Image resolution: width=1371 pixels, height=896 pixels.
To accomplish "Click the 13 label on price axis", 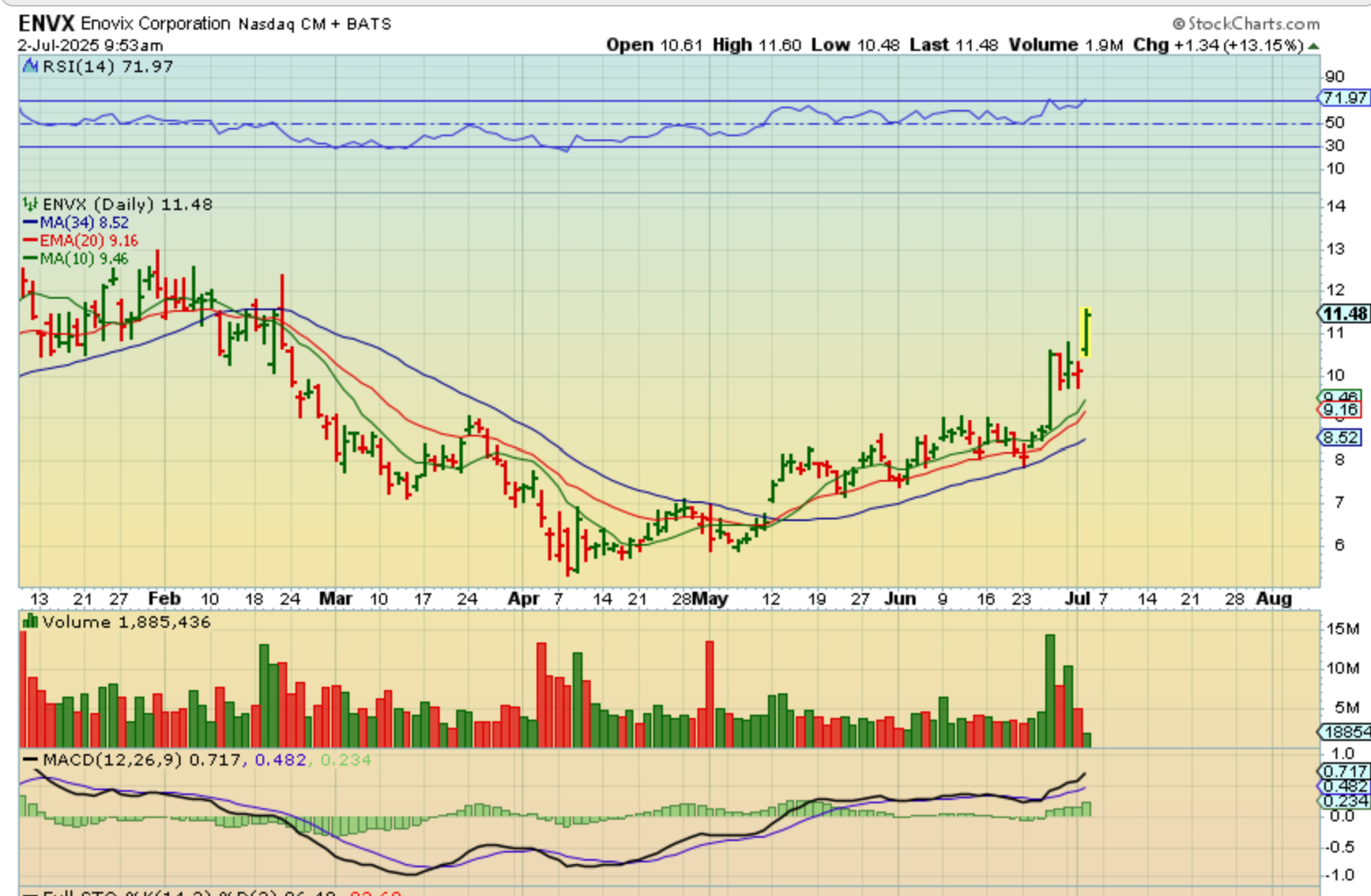I will (1336, 249).
